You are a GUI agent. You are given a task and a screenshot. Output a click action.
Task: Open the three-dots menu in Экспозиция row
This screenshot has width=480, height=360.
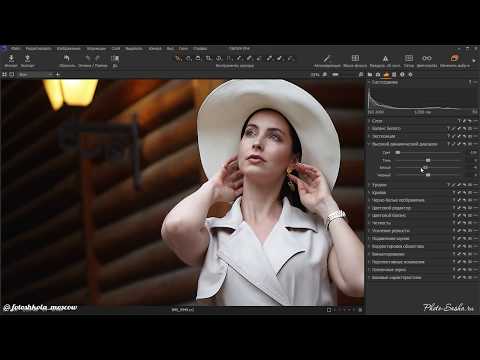pos(475,136)
